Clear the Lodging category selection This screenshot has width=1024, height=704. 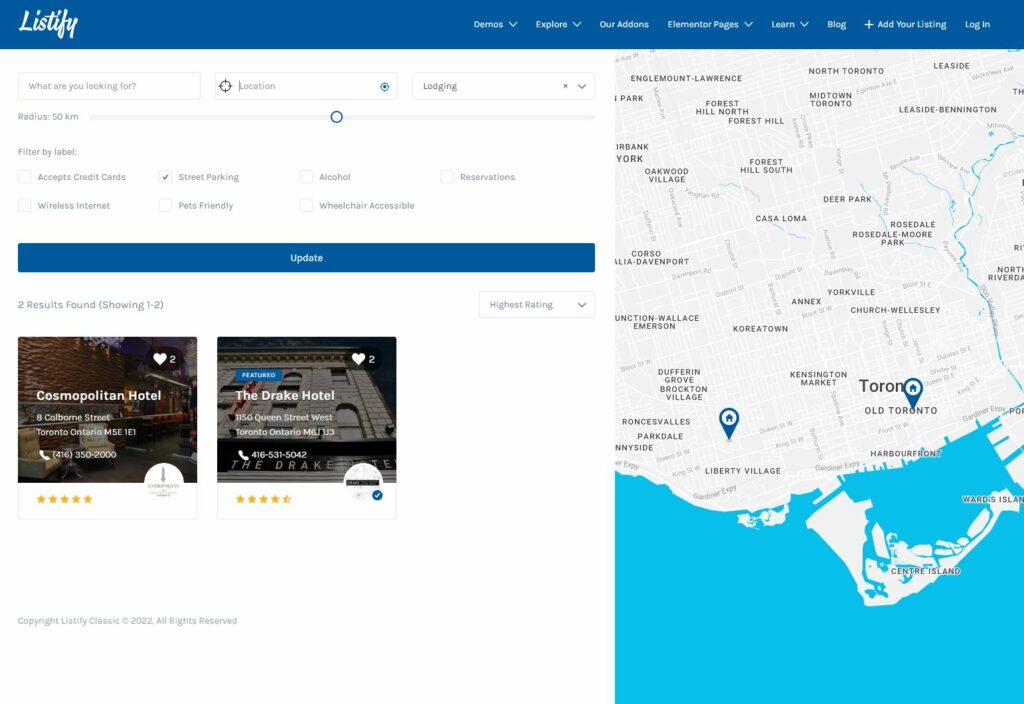[566, 86]
